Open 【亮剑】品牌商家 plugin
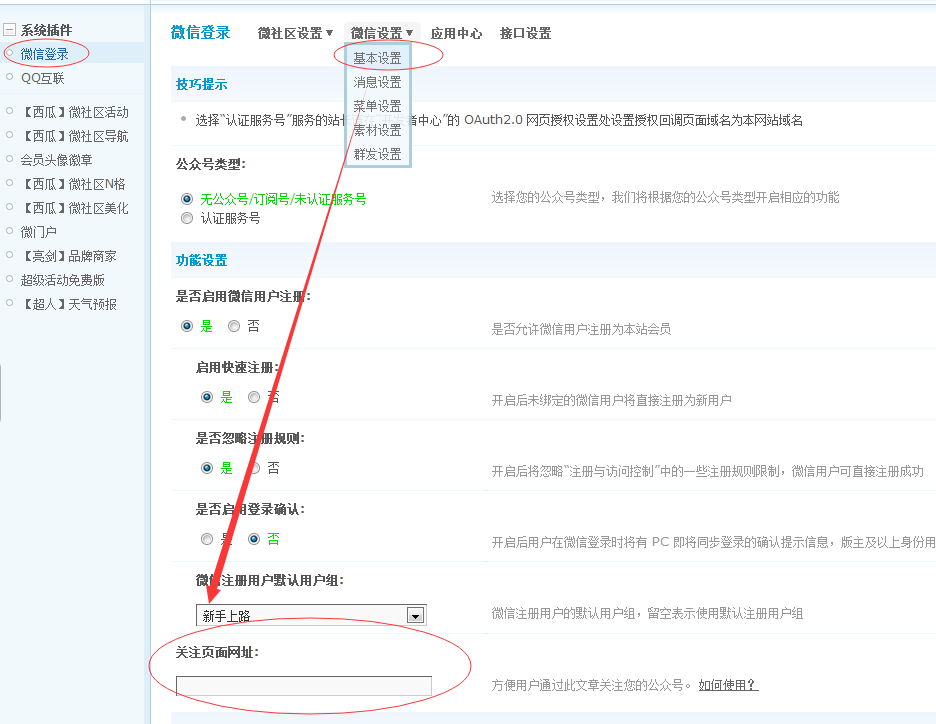This screenshot has width=936, height=724. tap(68, 256)
